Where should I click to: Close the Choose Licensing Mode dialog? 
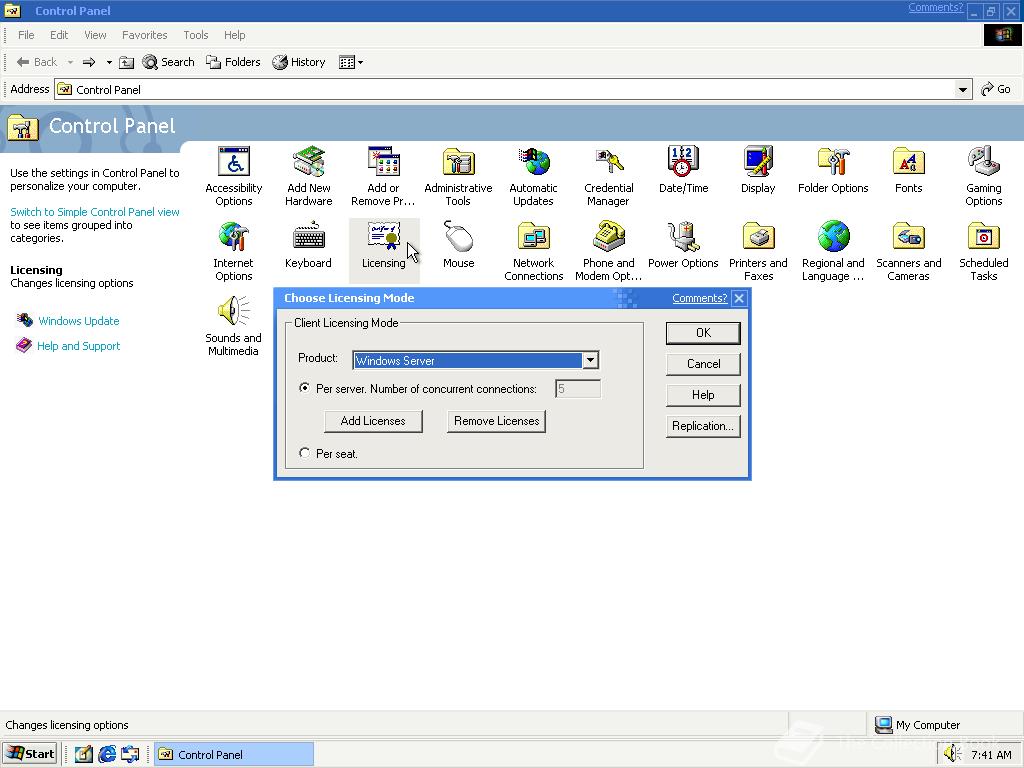click(739, 298)
